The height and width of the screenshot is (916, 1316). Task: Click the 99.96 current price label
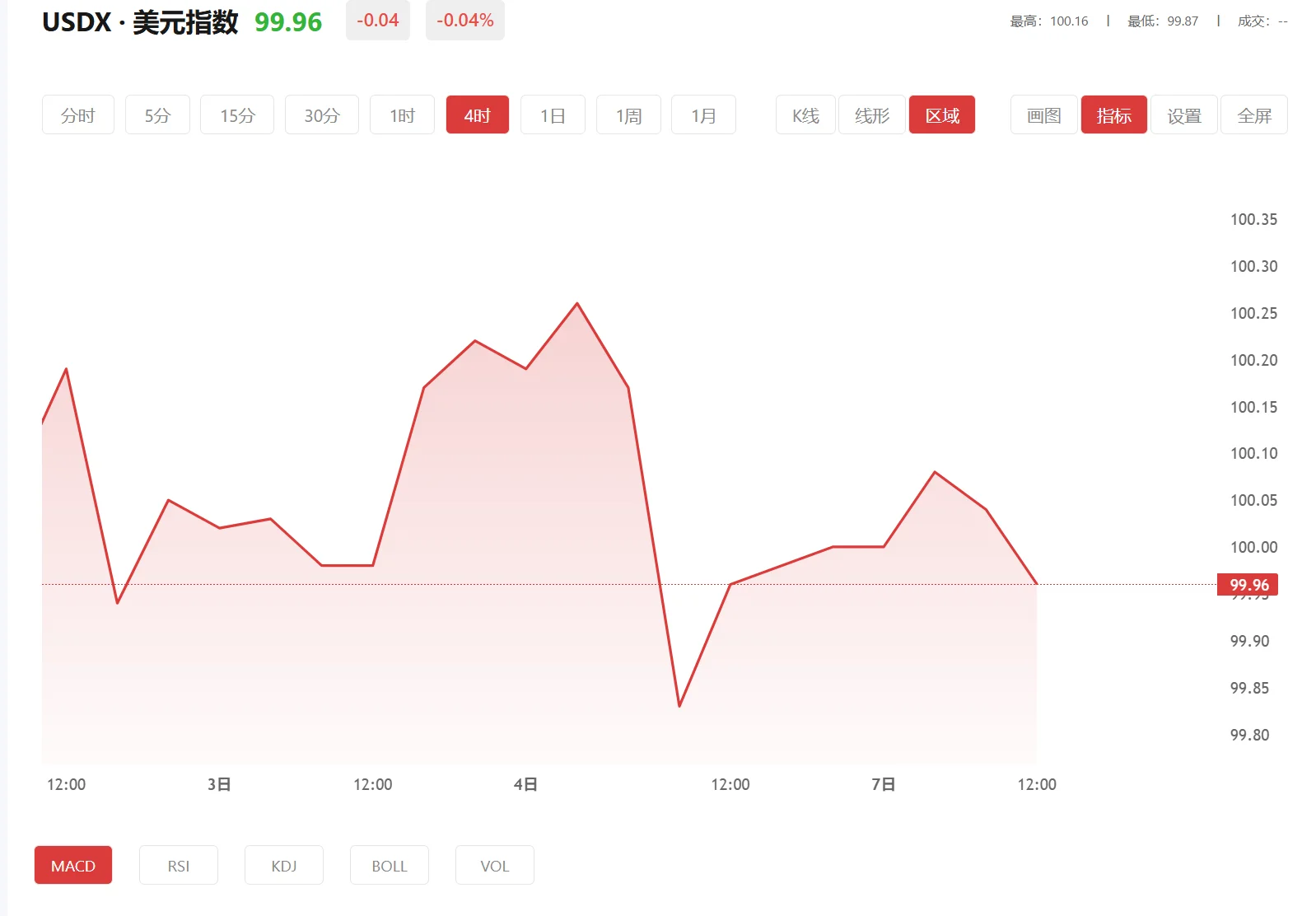1248,585
